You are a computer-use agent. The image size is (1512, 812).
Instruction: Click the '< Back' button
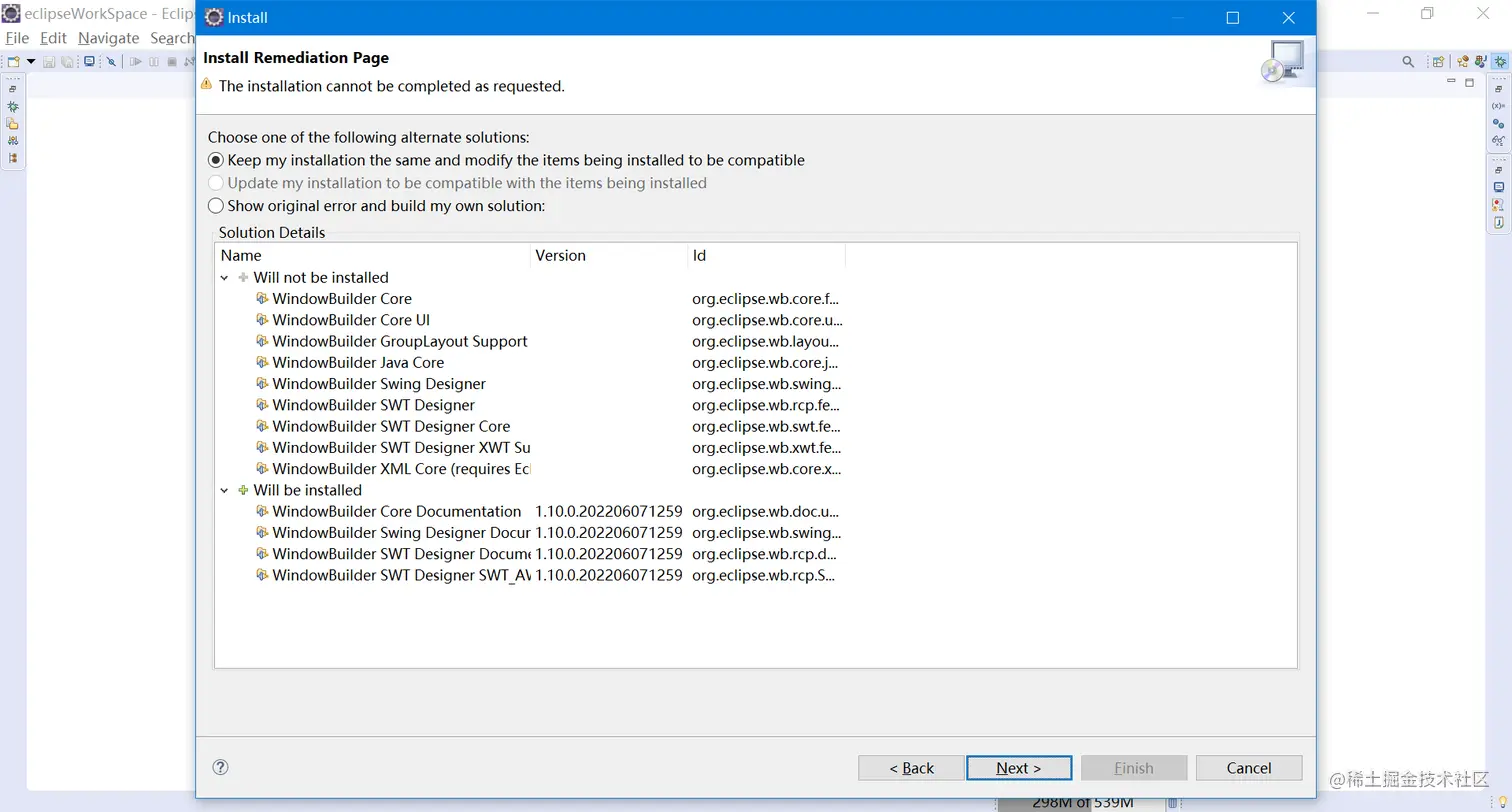click(x=911, y=768)
